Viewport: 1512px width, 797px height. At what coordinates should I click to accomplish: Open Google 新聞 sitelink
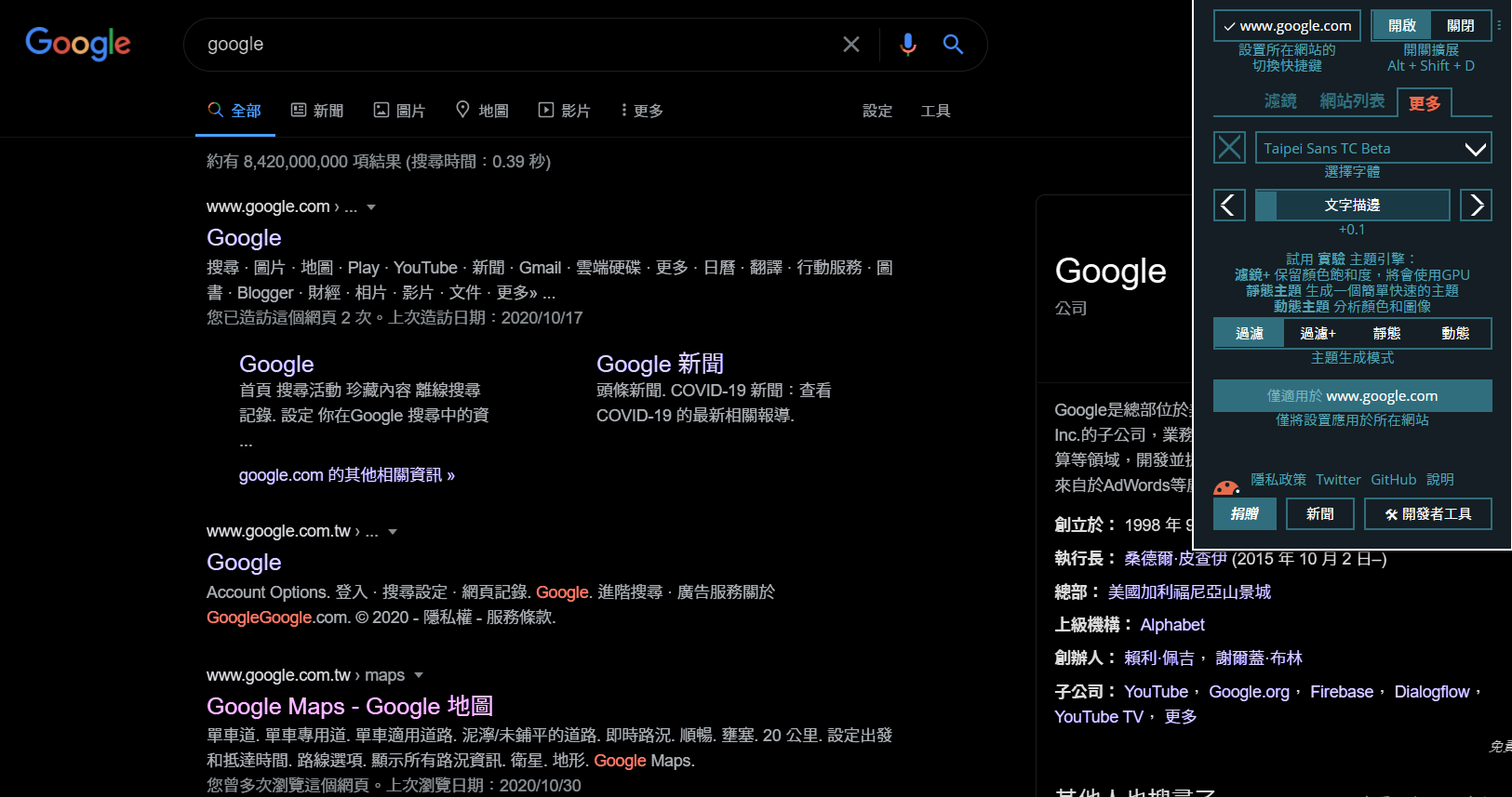[x=660, y=364]
